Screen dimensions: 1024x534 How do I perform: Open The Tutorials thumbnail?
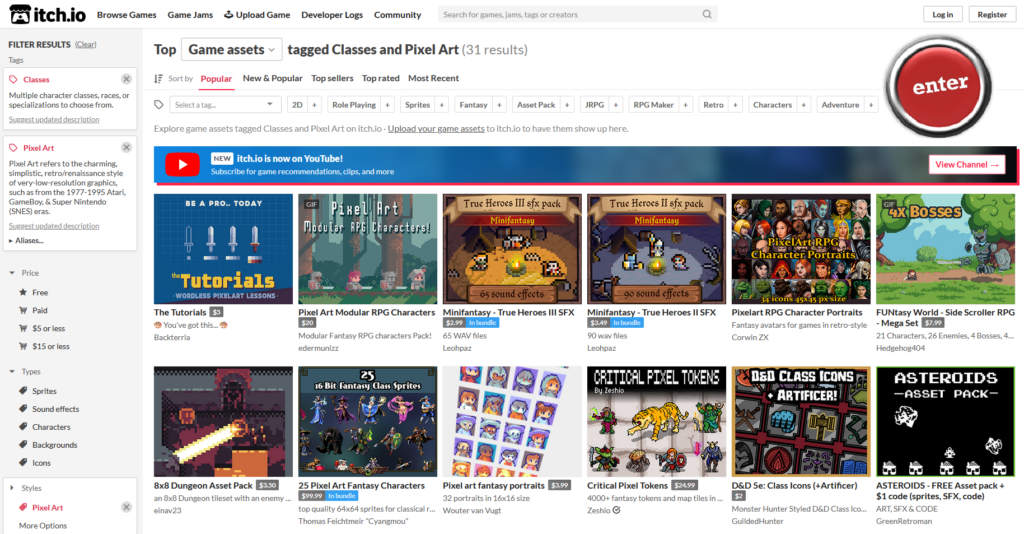tap(223, 249)
